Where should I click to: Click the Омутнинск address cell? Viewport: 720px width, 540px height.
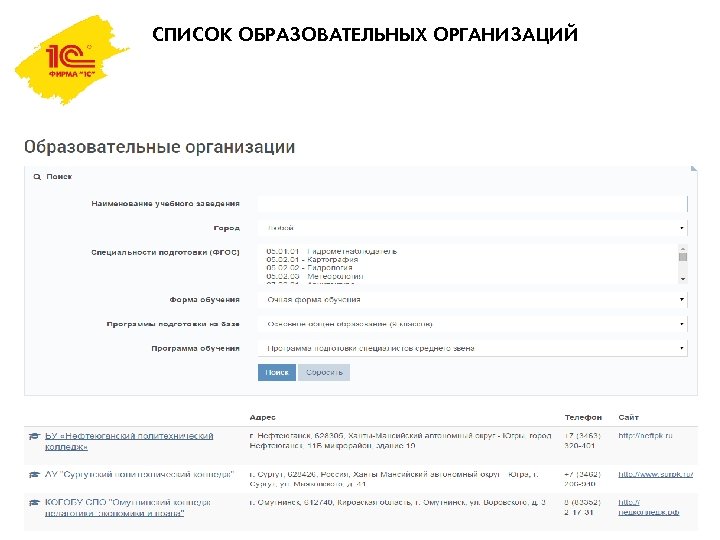click(x=398, y=503)
